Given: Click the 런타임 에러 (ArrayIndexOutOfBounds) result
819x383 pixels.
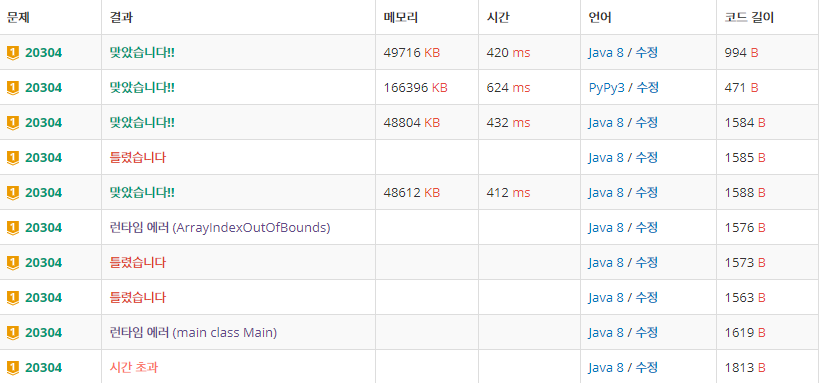Looking at the screenshot, I should tap(220, 227).
